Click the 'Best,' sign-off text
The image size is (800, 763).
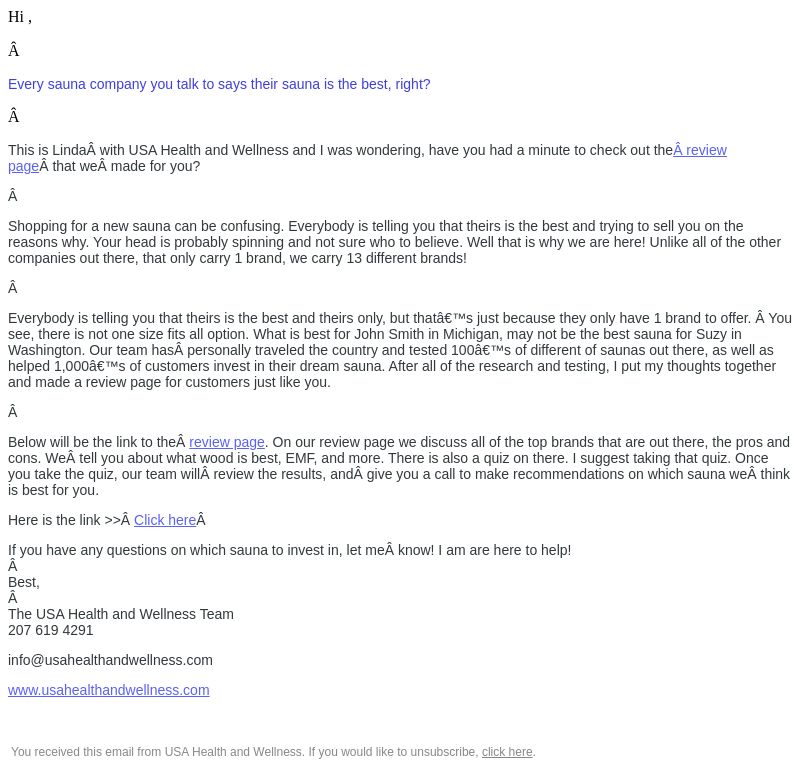click(24, 582)
